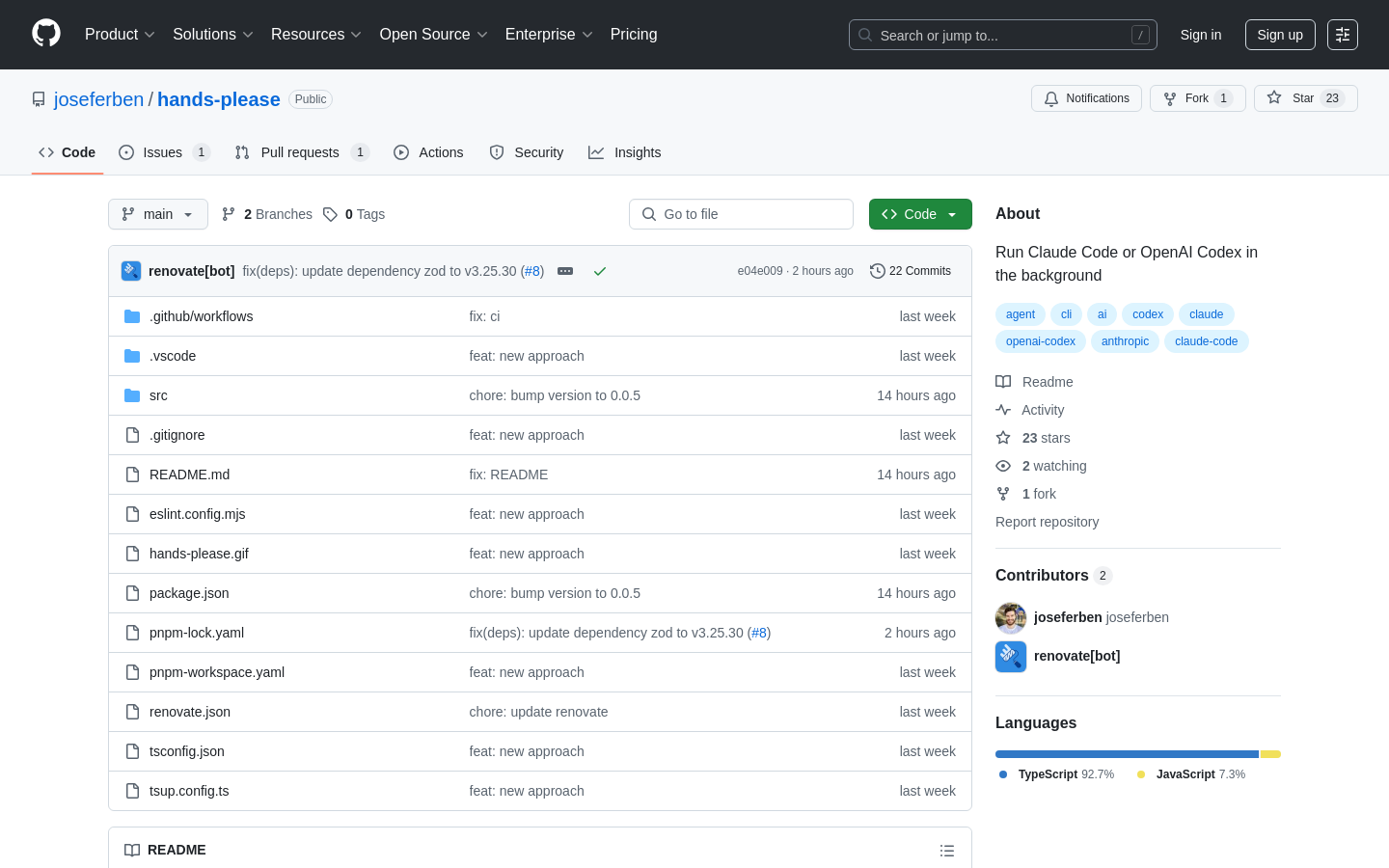Fork the repository

pyautogui.click(x=1198, y=98)
